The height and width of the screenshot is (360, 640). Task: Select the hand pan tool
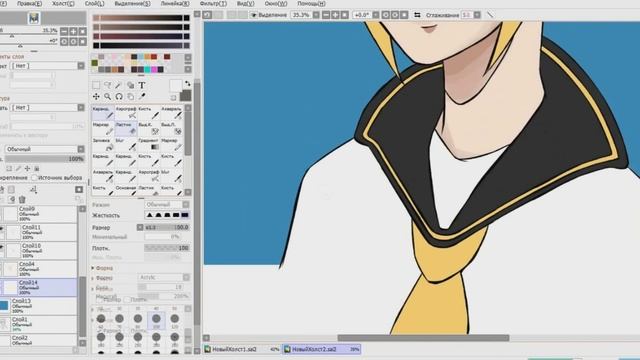coord(130,97)
